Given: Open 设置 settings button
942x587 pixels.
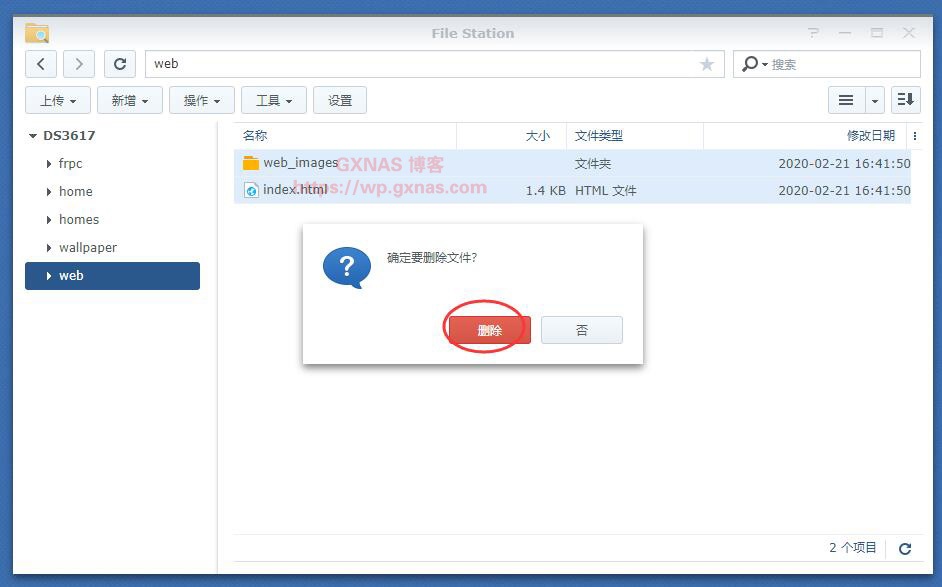Looking at the screenshot, I should tap(340, 100).
